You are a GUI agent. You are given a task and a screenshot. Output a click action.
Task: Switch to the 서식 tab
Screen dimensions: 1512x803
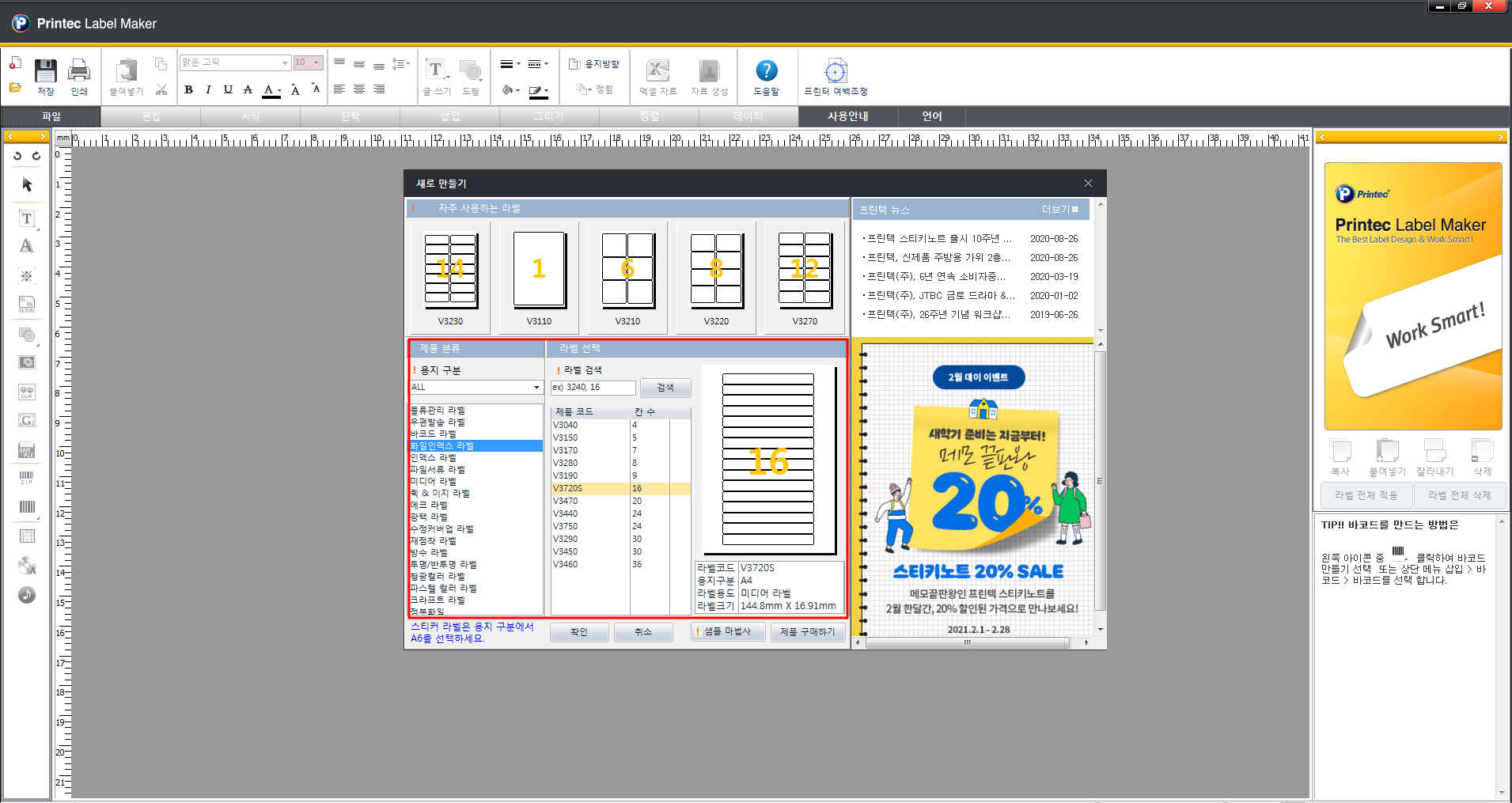251,116
